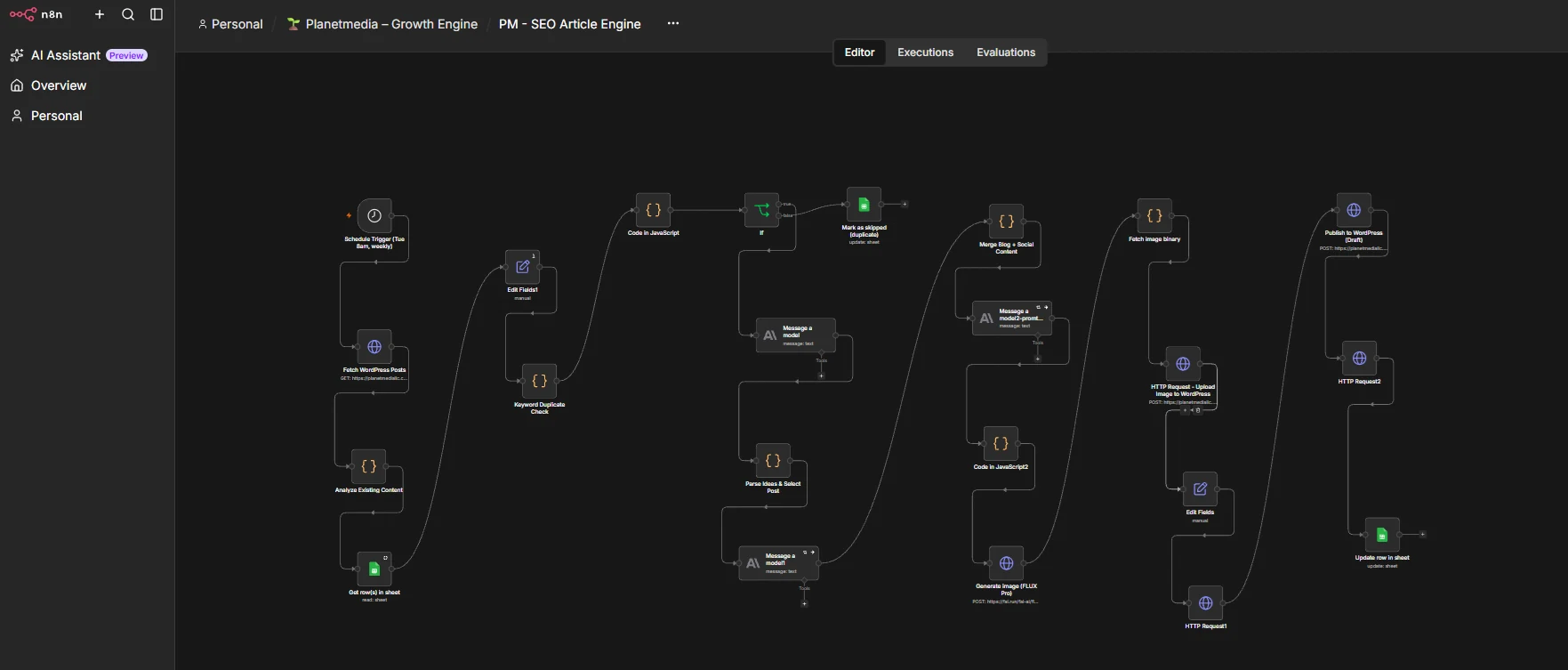Open the Upload Image to WordPress node
The image size is (1568, 670).
tap(1183, 364)
